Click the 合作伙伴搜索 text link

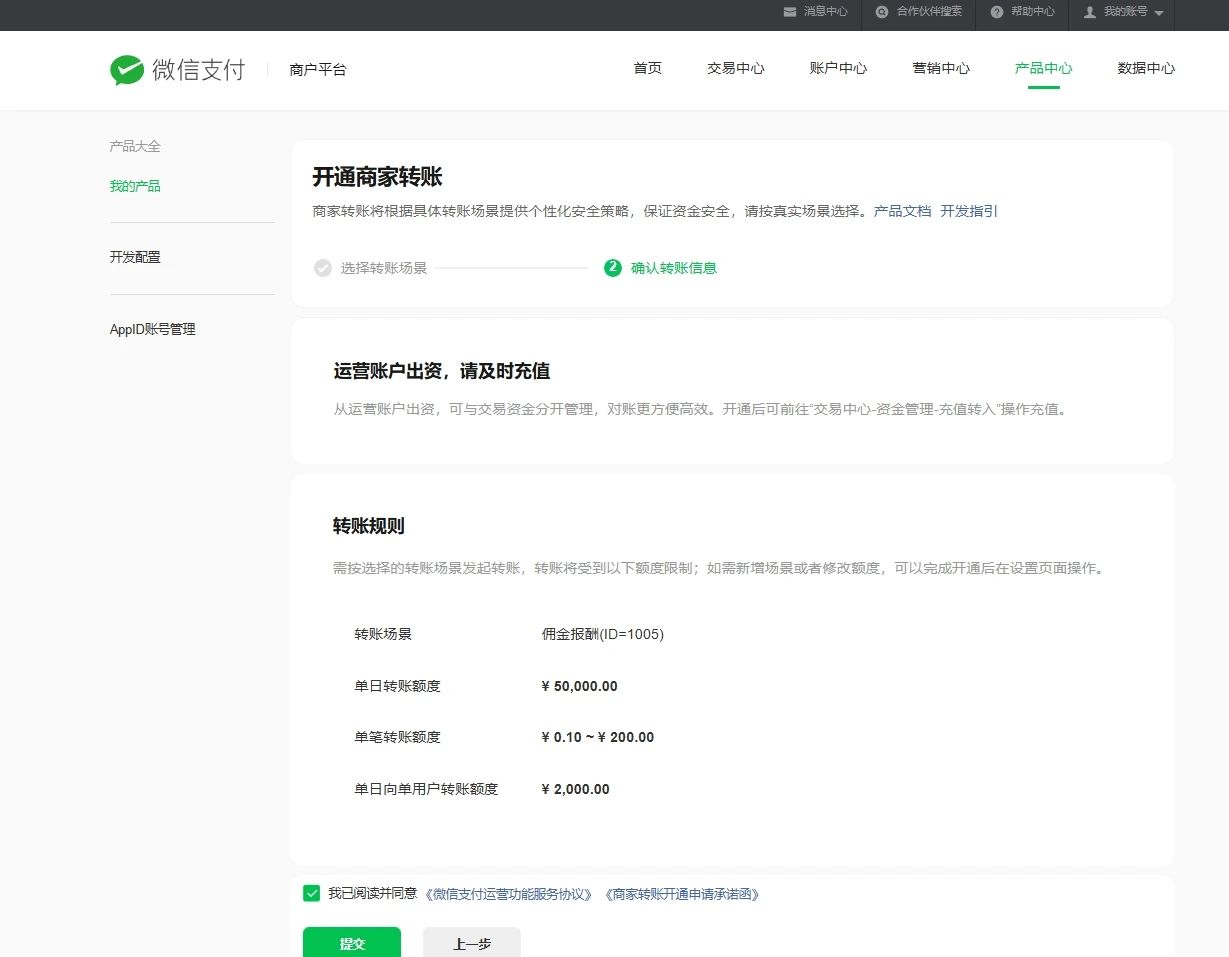click(930, 12)
